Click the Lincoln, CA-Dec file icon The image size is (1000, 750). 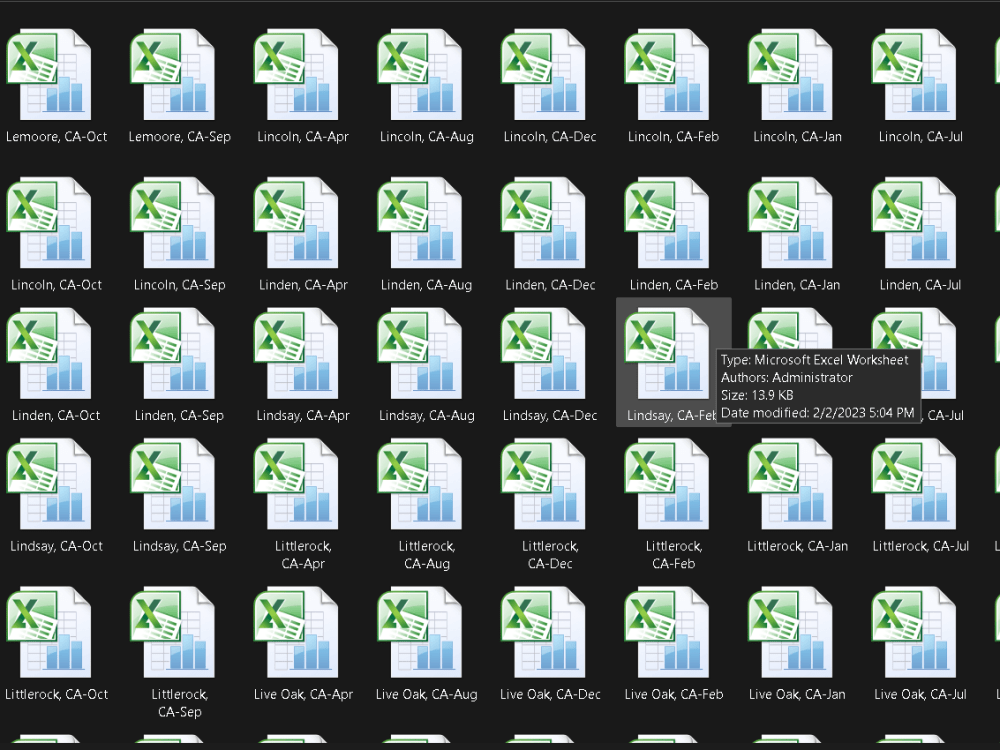coord(544,75)
